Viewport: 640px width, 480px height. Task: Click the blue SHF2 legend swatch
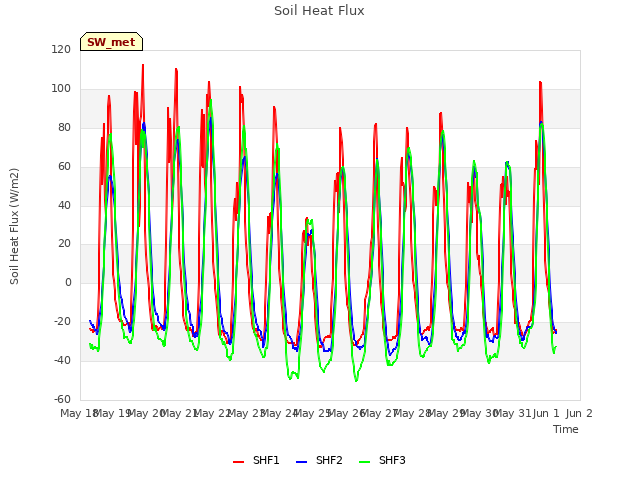(301, 462)
